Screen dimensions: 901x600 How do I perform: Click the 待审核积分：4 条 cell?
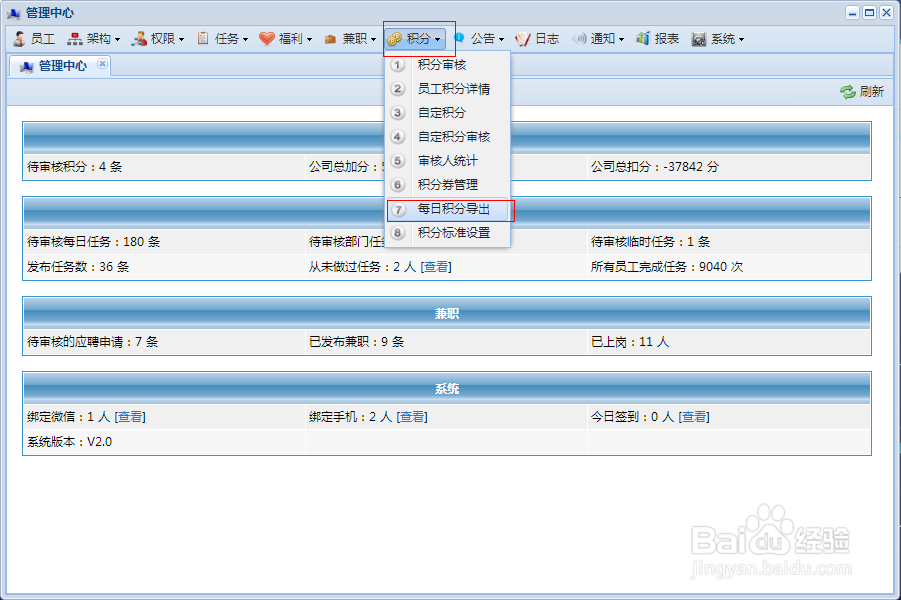(164, 167)
